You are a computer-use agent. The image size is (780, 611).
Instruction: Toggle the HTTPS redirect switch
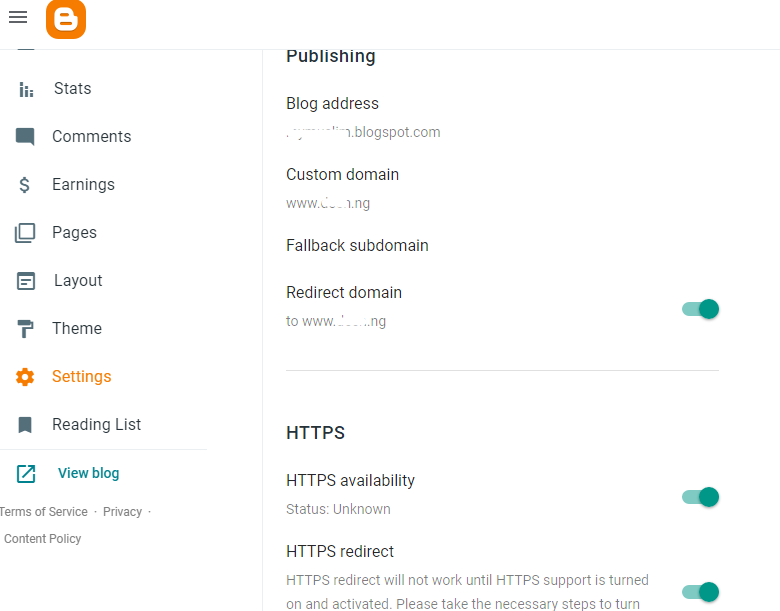pos(701,592)
